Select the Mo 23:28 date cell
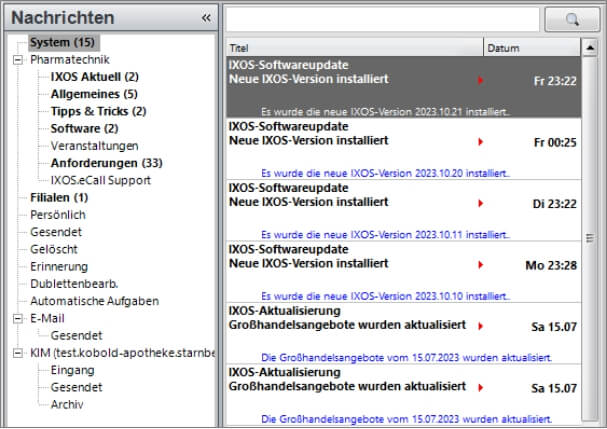 (551, 265)
